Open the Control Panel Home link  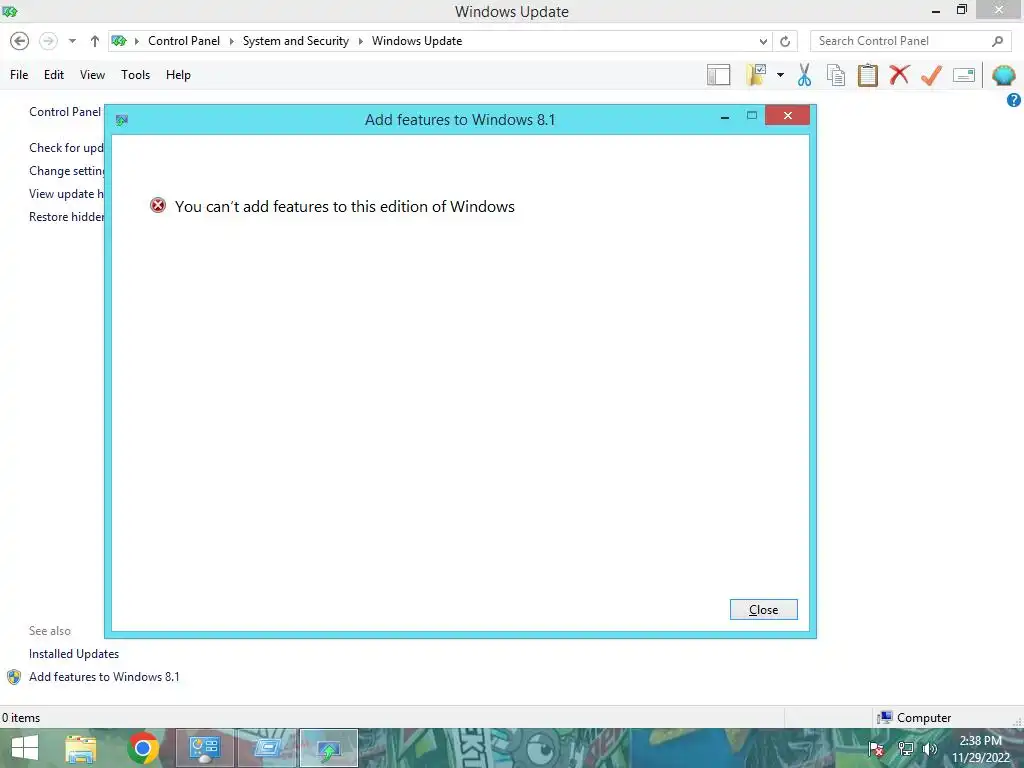pos(65,112)
